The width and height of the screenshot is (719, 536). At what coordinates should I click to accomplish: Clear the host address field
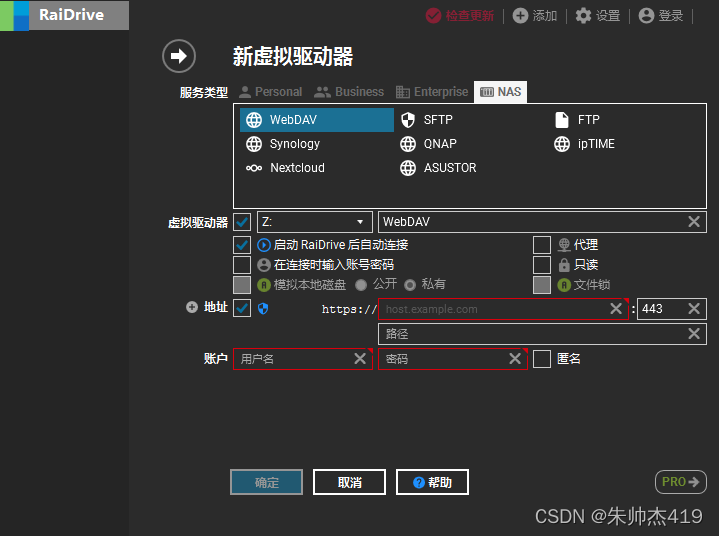(x=616, y=309)
